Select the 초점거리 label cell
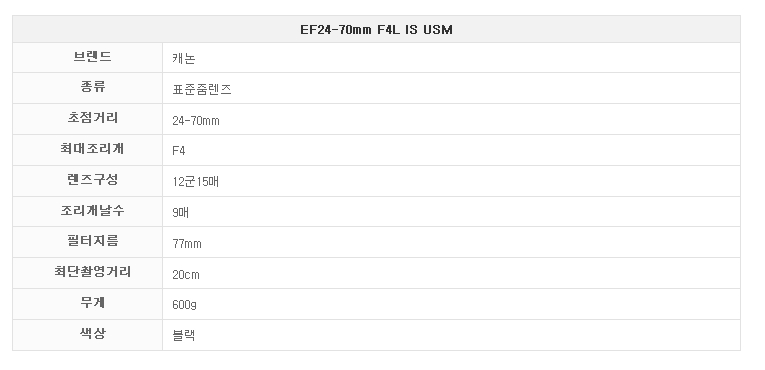The height and width of the screenshot is (370, 765). point(87,119)
